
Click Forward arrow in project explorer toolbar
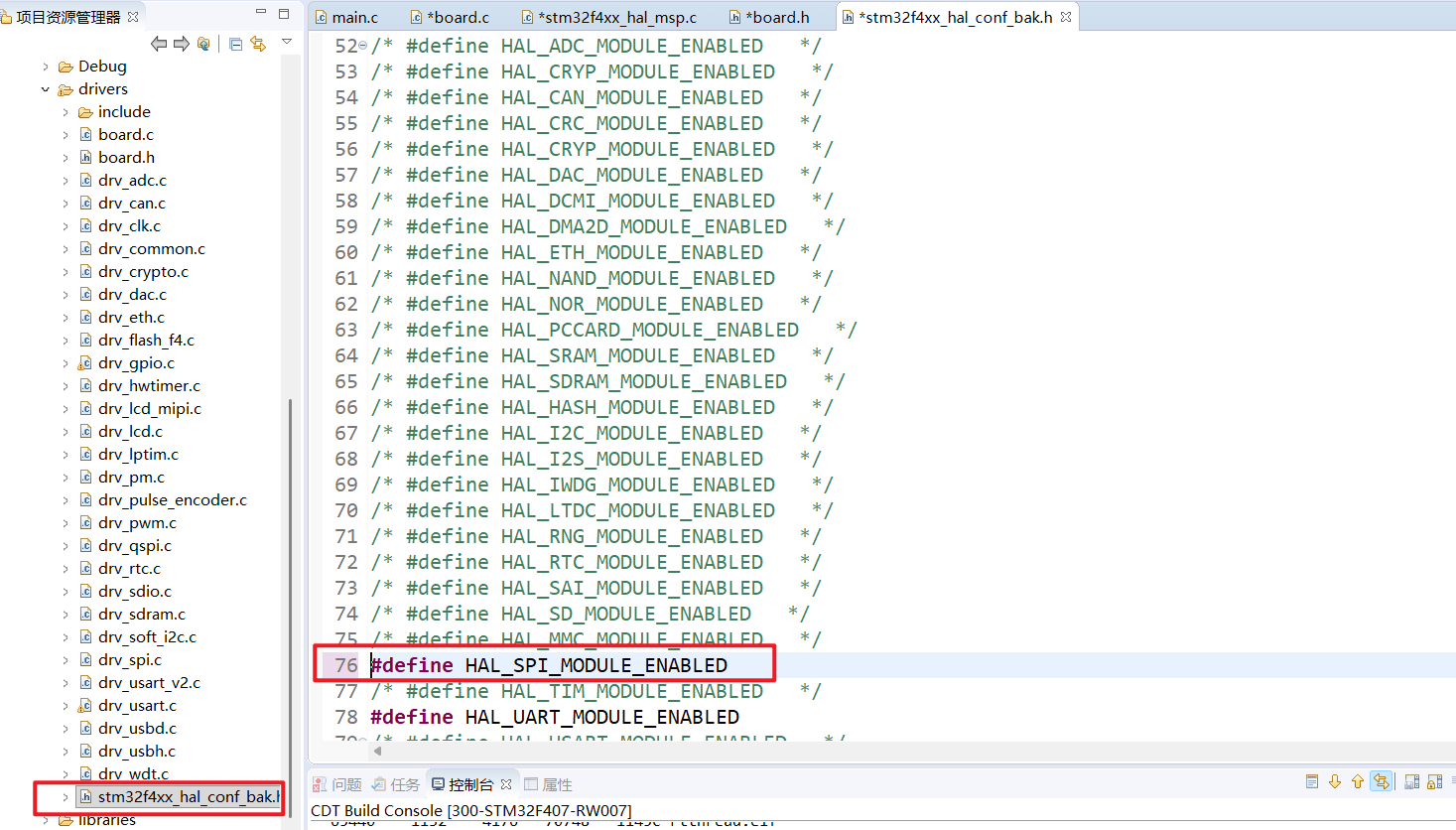(181, 44)
